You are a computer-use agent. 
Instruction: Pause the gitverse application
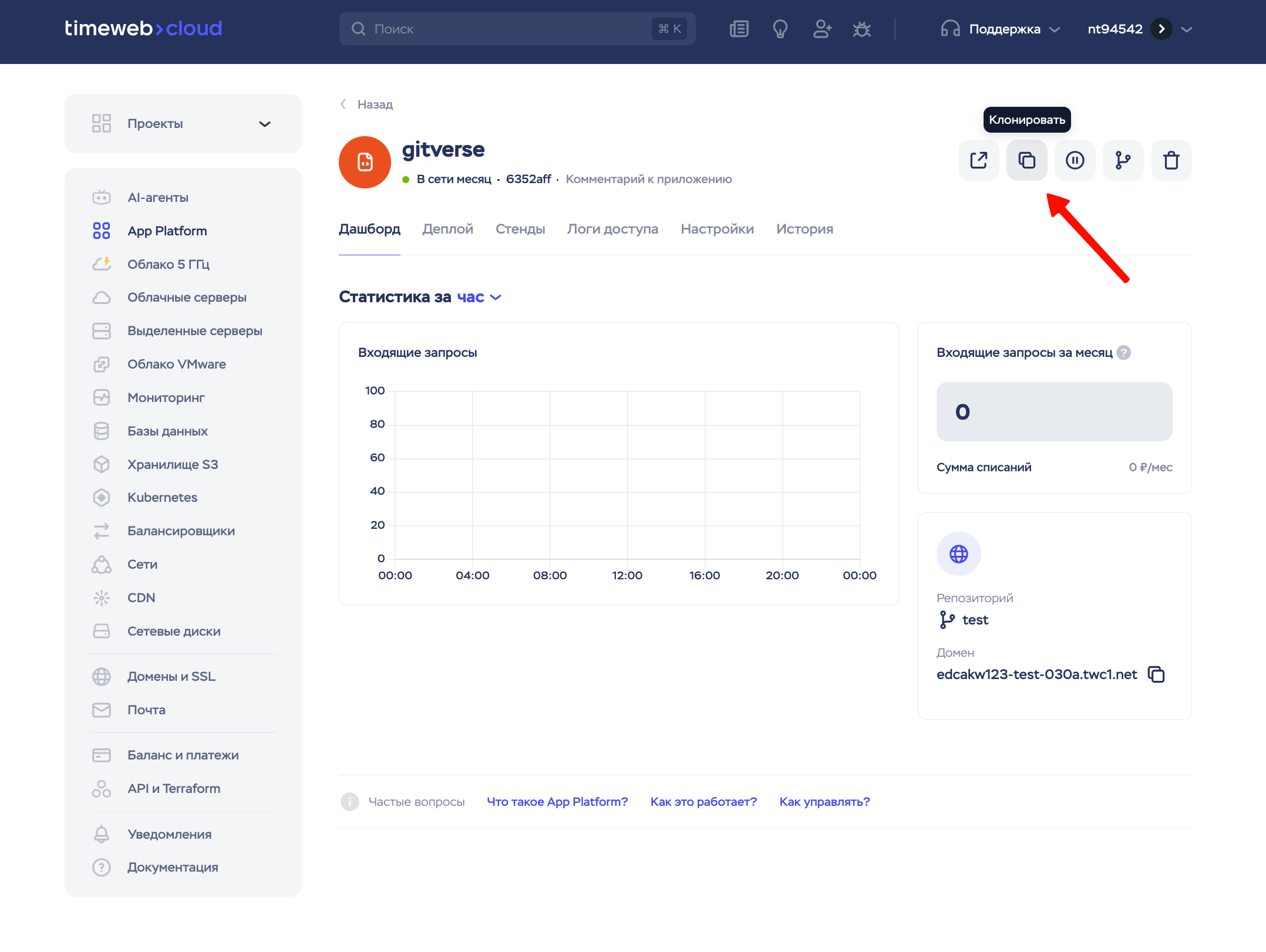click(1075, 160)
